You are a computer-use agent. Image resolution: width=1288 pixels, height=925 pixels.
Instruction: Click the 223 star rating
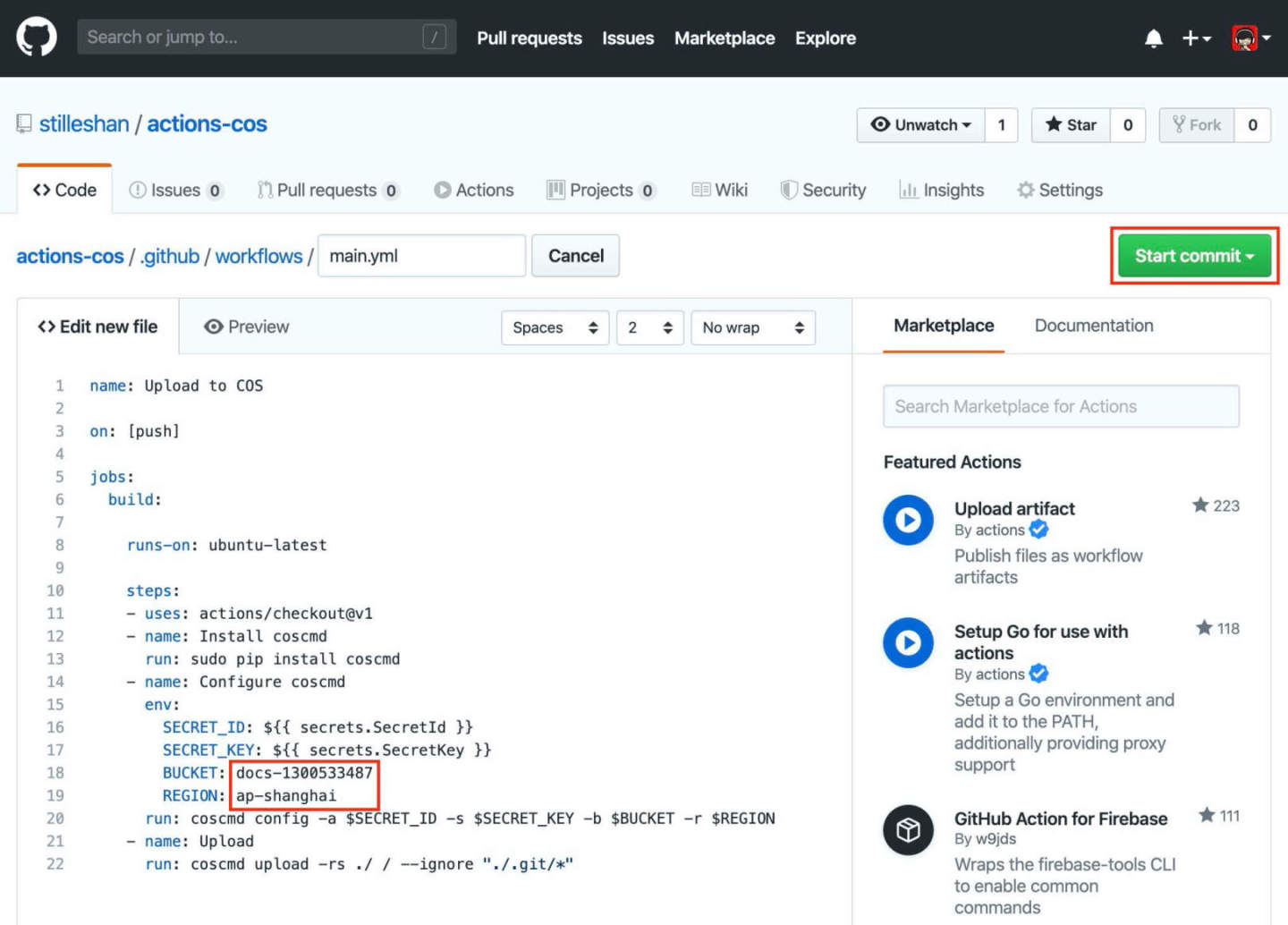1216,505
